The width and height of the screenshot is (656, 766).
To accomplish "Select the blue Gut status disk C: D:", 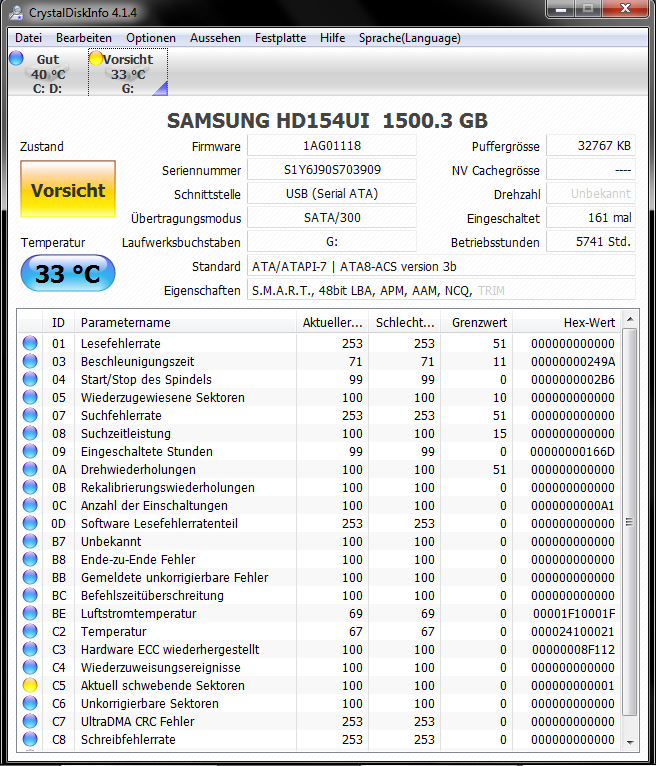I will point(40,73).
